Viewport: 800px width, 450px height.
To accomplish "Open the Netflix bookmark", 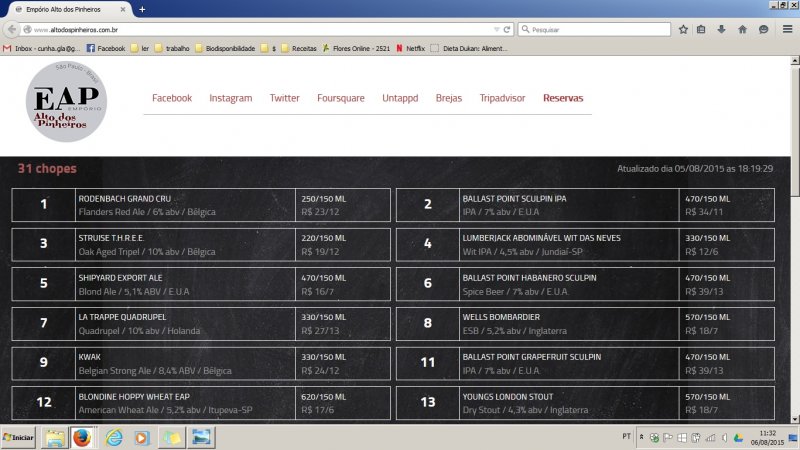I will [410, 48].
